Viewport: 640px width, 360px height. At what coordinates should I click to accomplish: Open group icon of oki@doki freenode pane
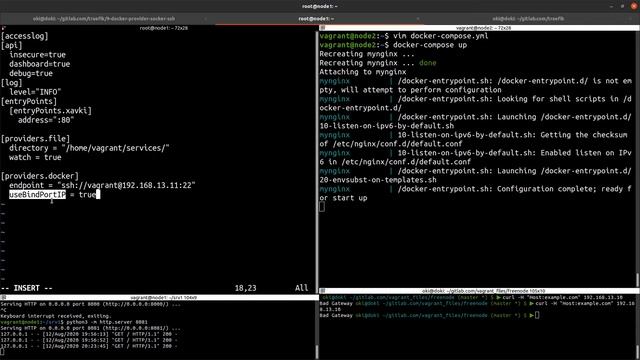coord(322,291)
